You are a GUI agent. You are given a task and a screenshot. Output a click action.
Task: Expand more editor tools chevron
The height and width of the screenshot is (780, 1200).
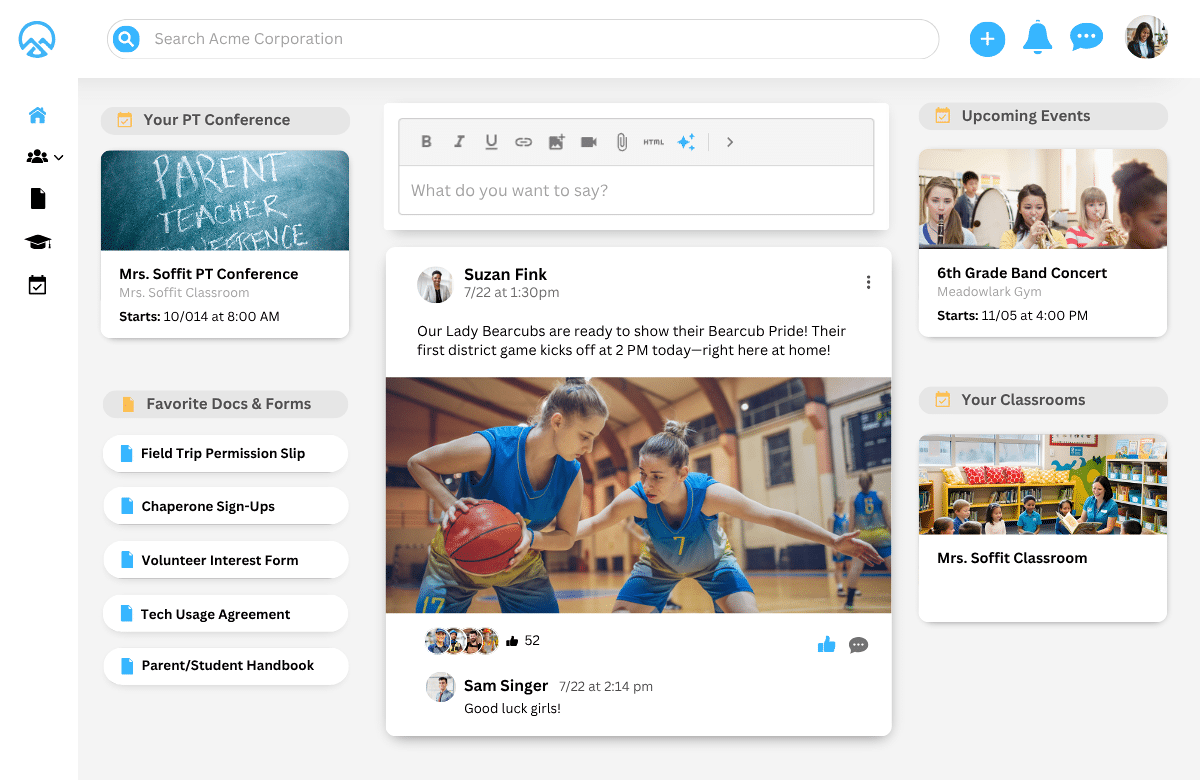click(x=730, y=142)
